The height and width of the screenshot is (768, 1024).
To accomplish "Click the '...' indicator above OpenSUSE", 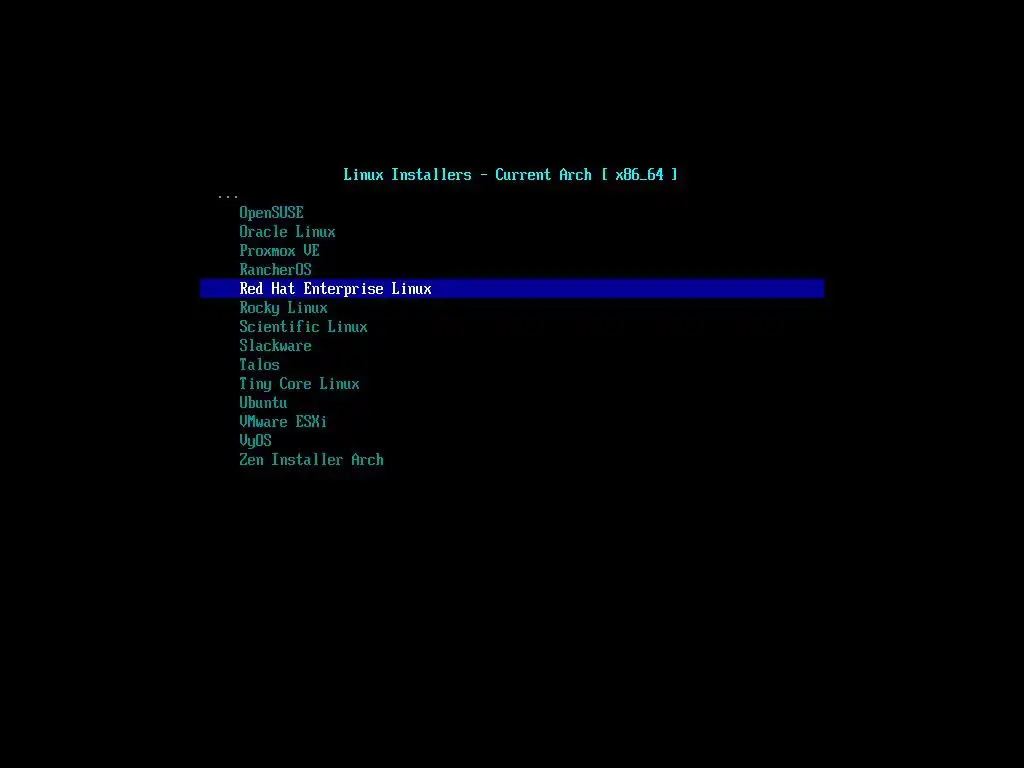I will pyautogui.click(x=228, y=196).
